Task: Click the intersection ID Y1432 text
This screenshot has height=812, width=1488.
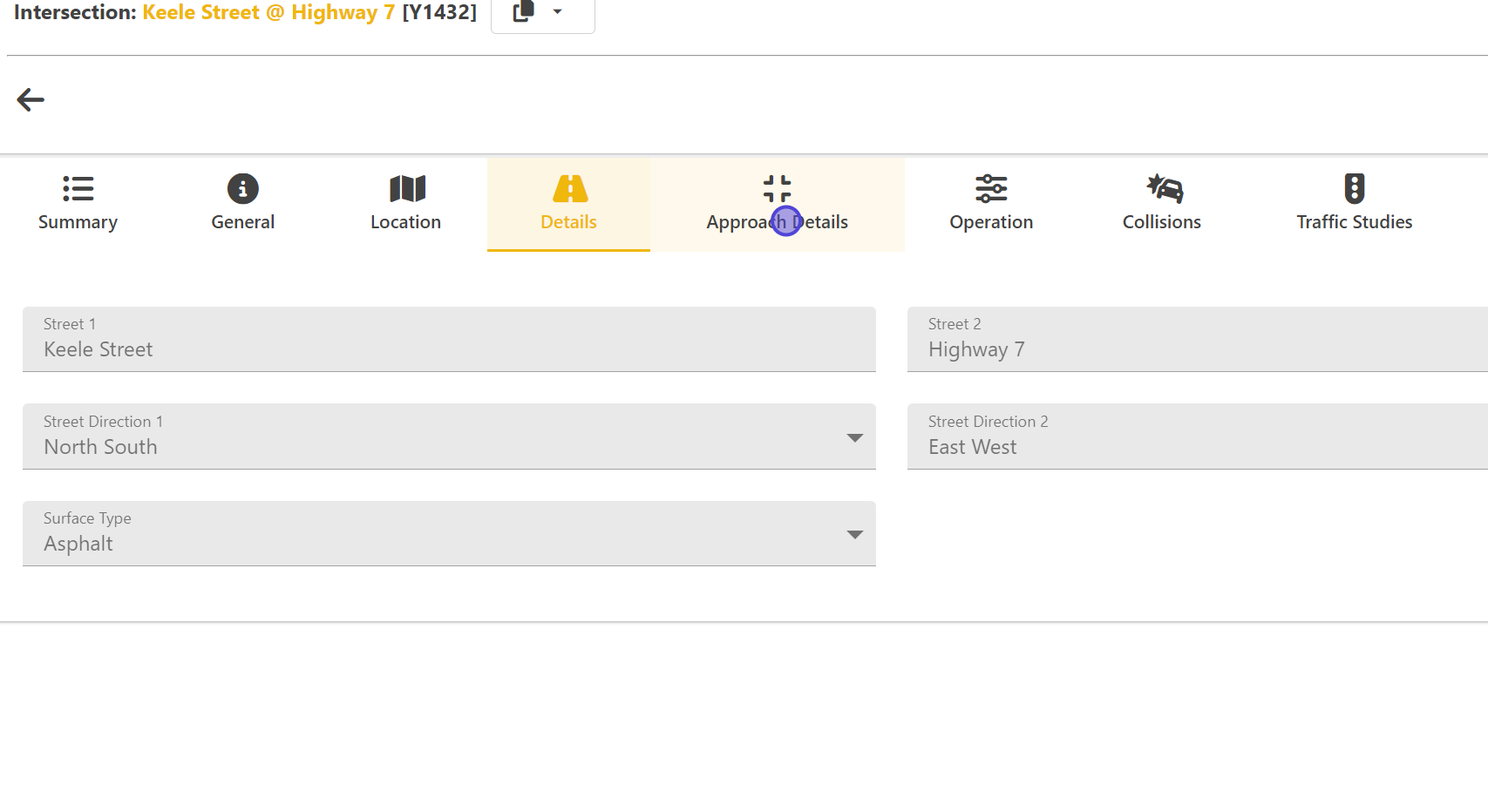Action: [439, 12]
